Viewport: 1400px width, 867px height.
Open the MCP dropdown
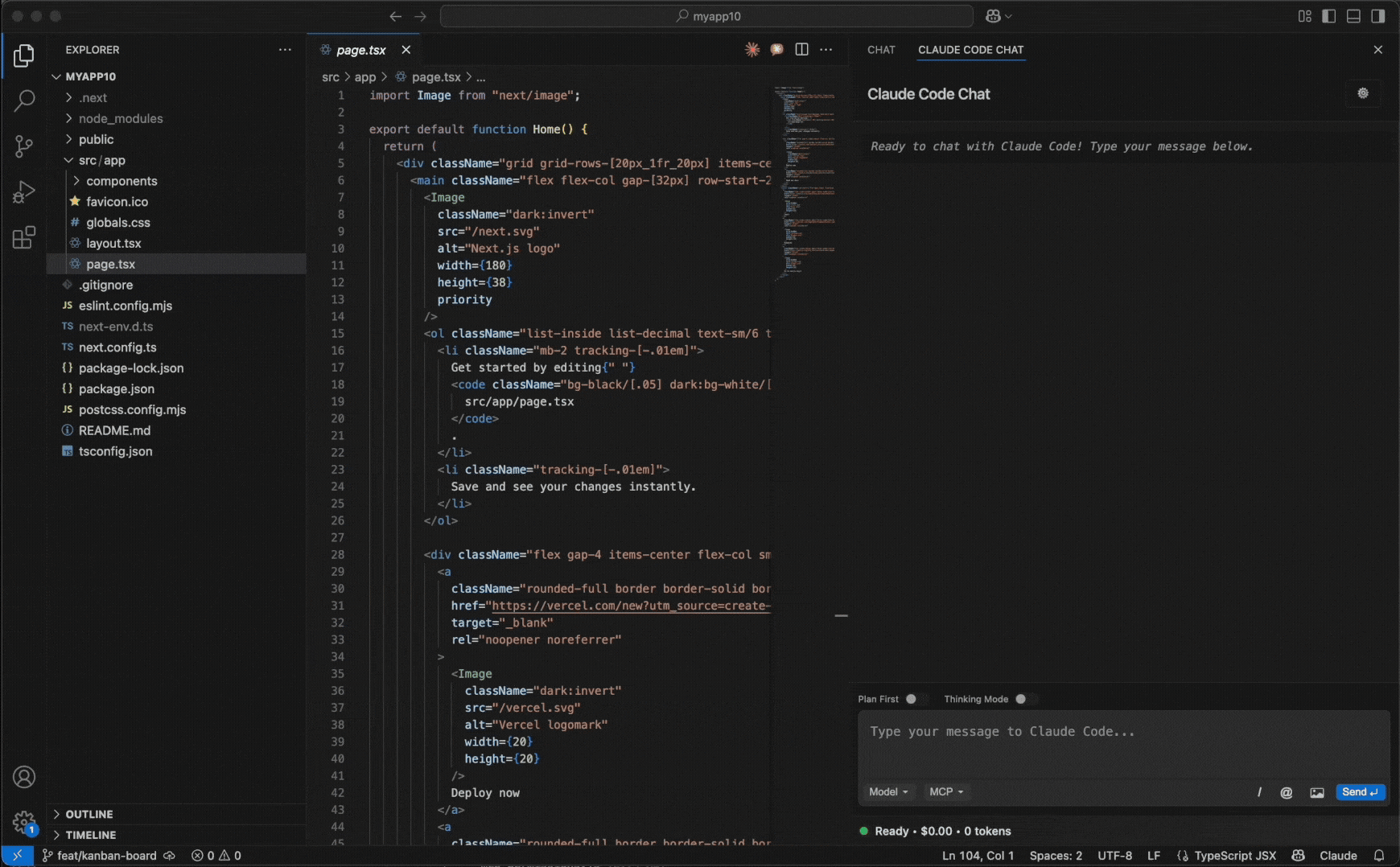945,792
